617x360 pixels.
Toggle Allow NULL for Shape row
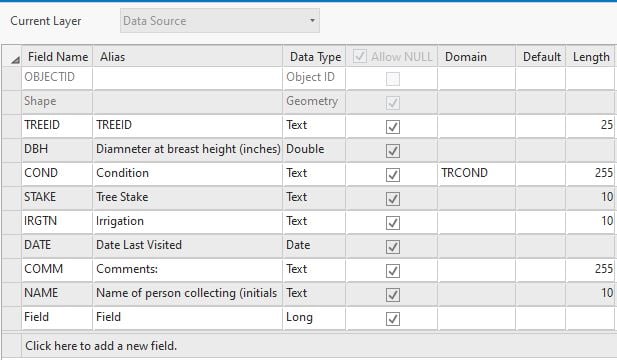coord(393,103)
